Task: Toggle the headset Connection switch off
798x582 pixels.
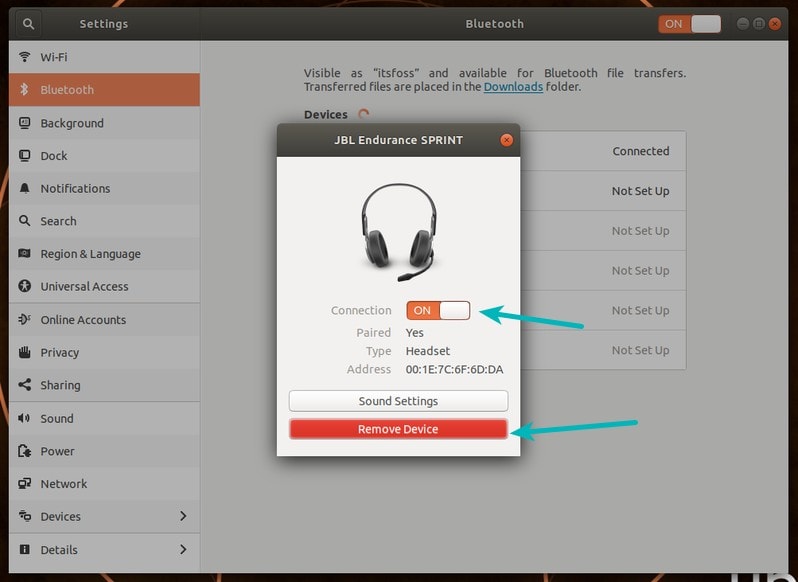Action: [x=438, y=310]
